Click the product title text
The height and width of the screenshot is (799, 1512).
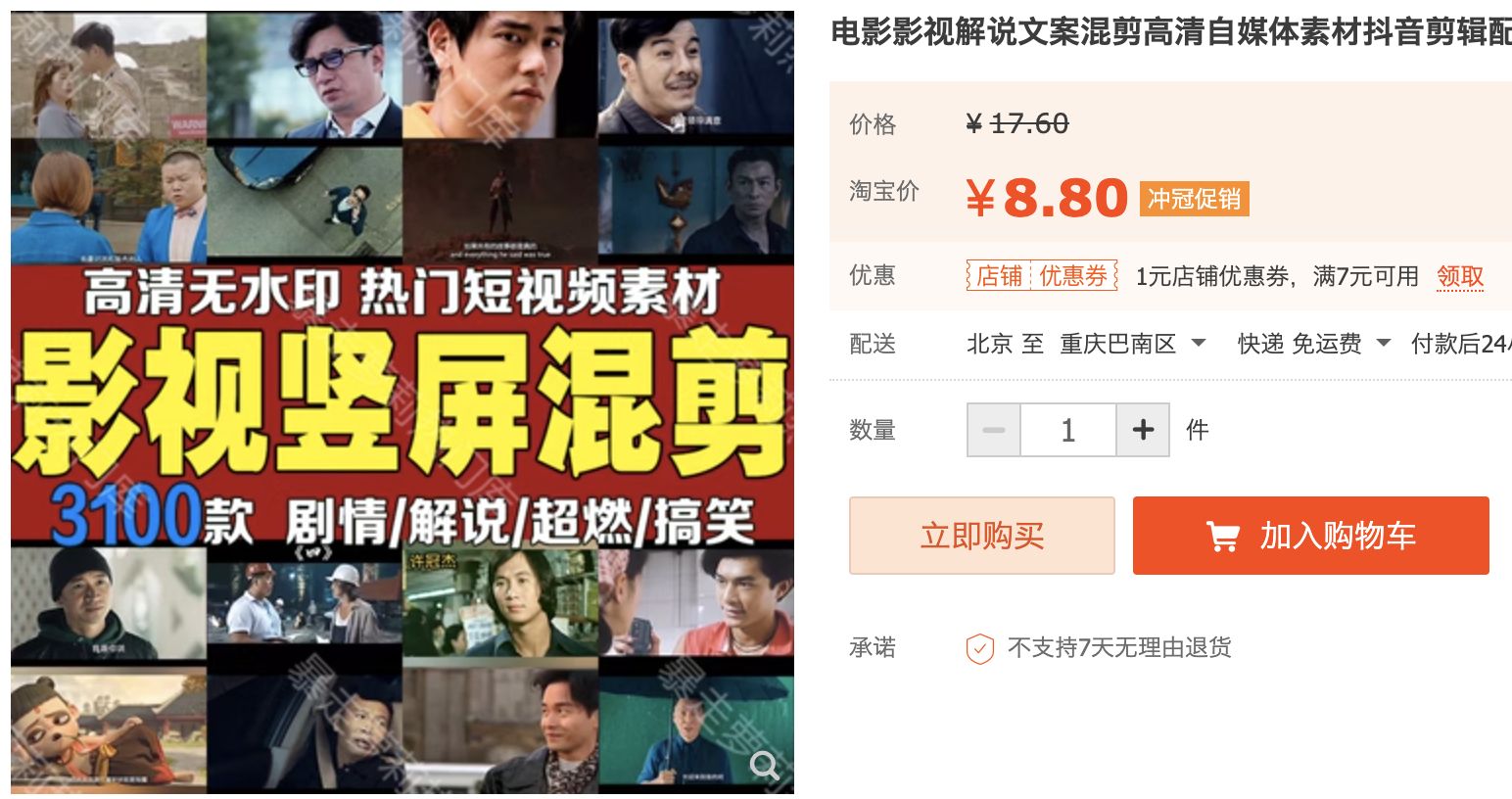(x=1171, y=32)
